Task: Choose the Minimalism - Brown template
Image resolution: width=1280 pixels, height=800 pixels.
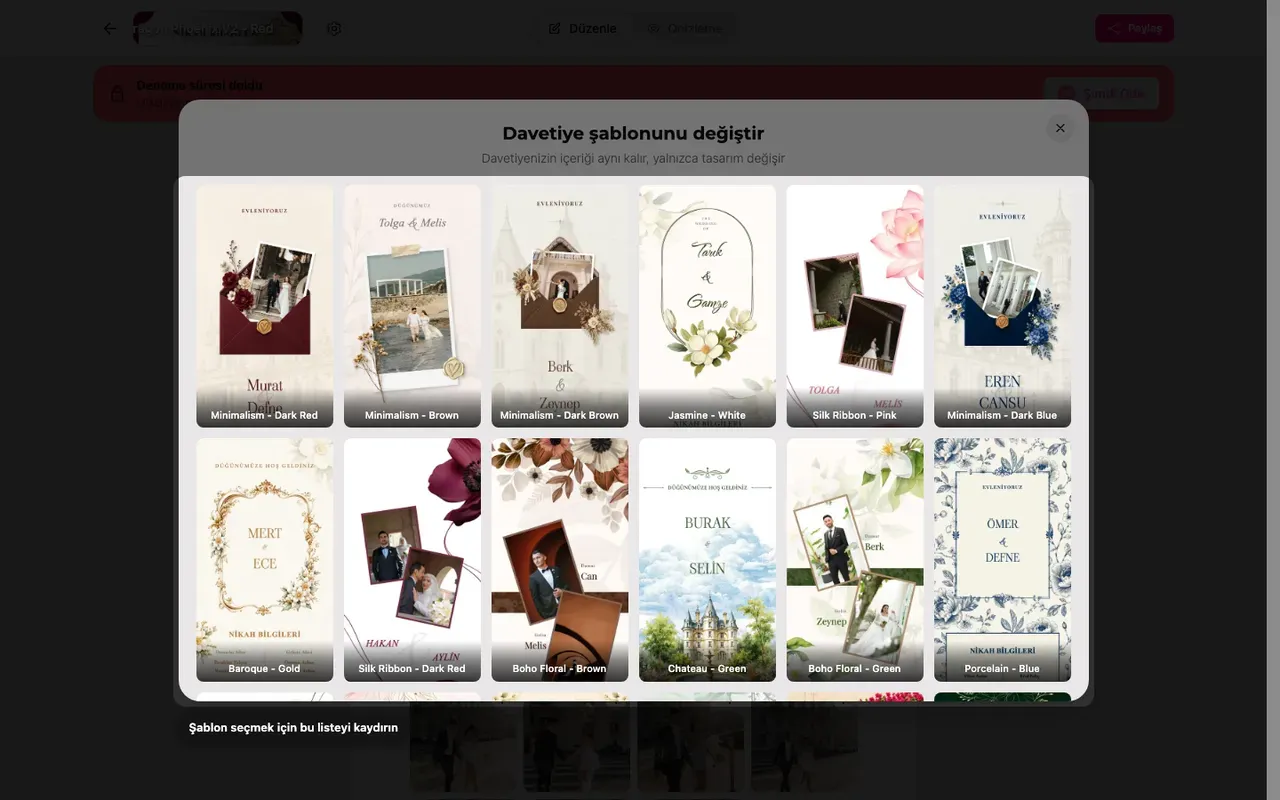Action: point(412,306)
